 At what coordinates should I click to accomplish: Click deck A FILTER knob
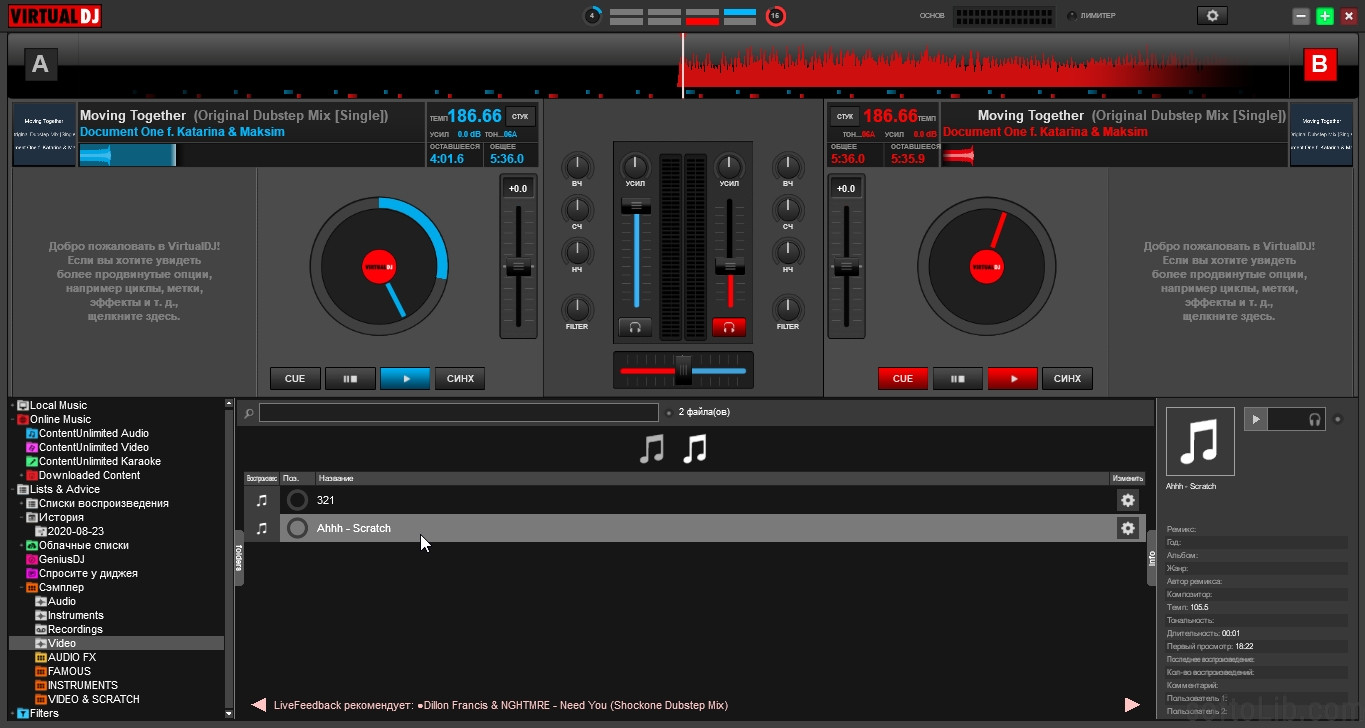pyautogui.click(x=577, y=308)
